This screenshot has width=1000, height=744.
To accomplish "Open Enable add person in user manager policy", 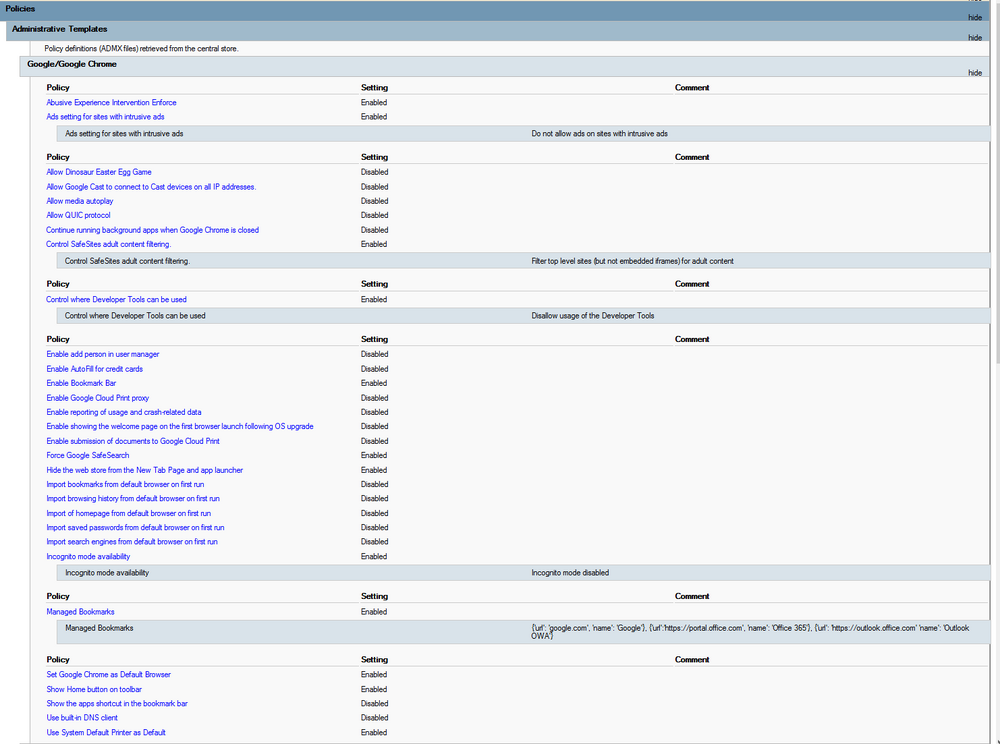I will point(103,354).
